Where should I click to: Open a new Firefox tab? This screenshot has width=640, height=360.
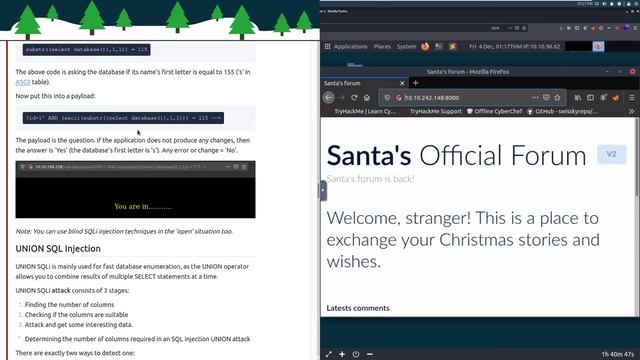pos(416,83)
